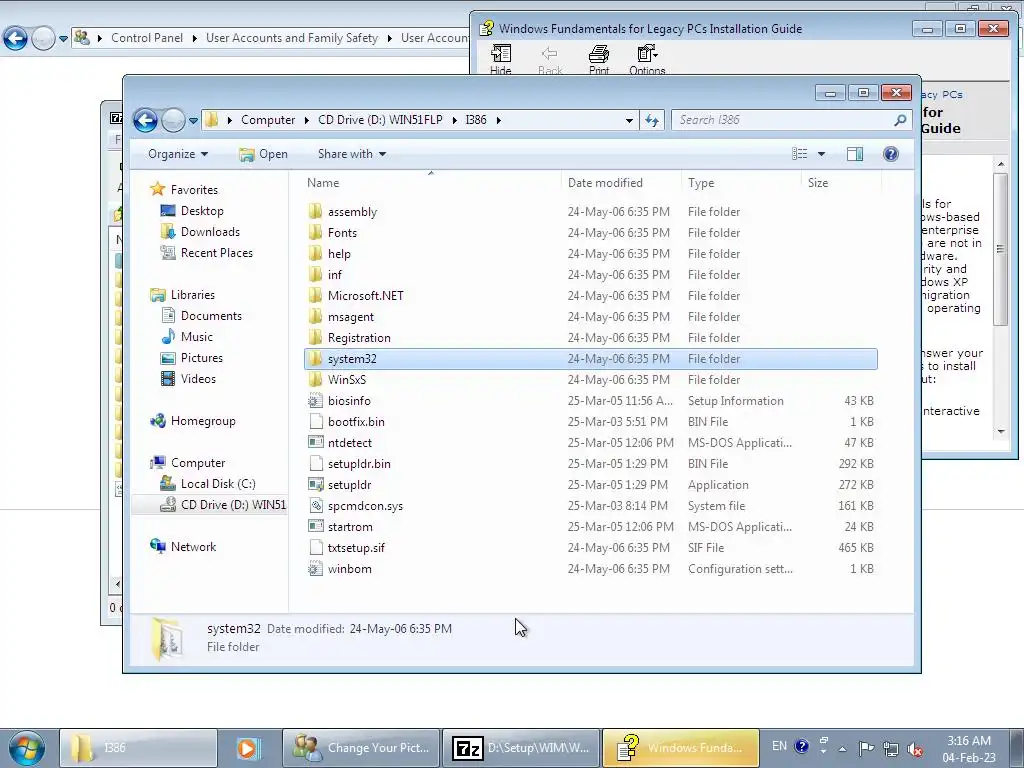Open Desktop in navigation pane

(202, 211)
